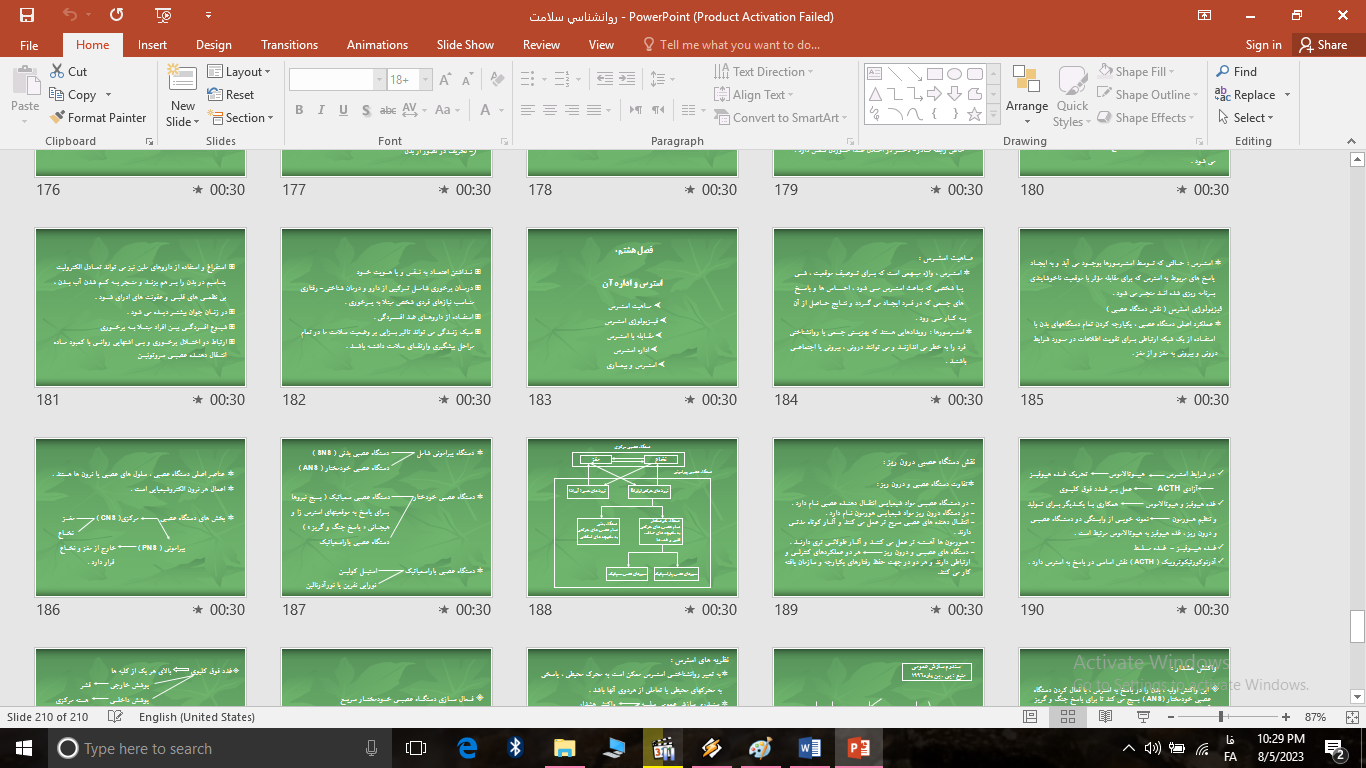This screenshot has width=1366, height=768.
Task: Click the Save icon in quick access toolbar
Action: point(27,16)
